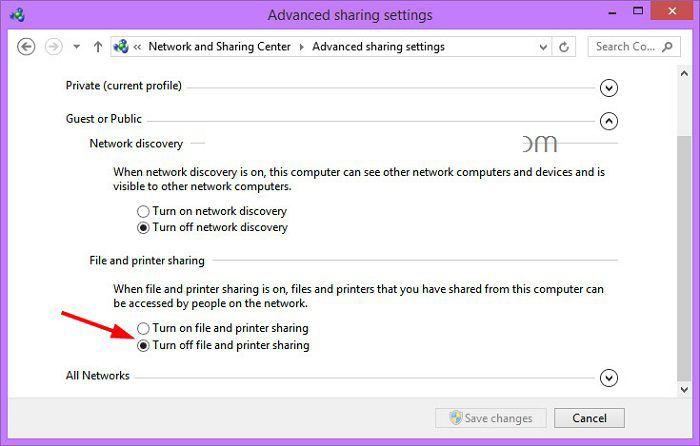This screenshot has height=446, width=700.
Task: Refresh the Advanced sharing settings page
Action: (564, 46)
